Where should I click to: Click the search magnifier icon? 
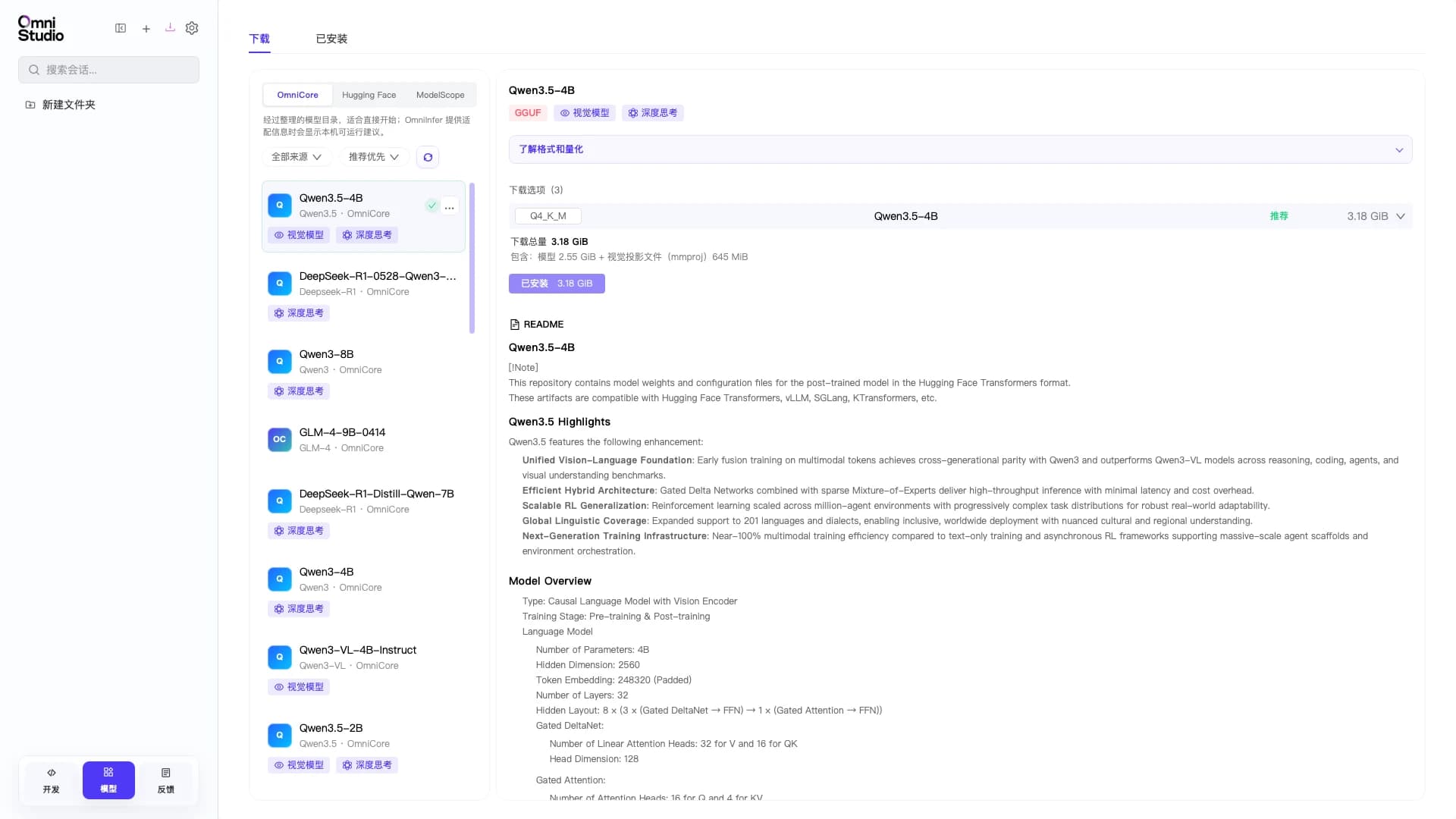(x=34, y=70)
